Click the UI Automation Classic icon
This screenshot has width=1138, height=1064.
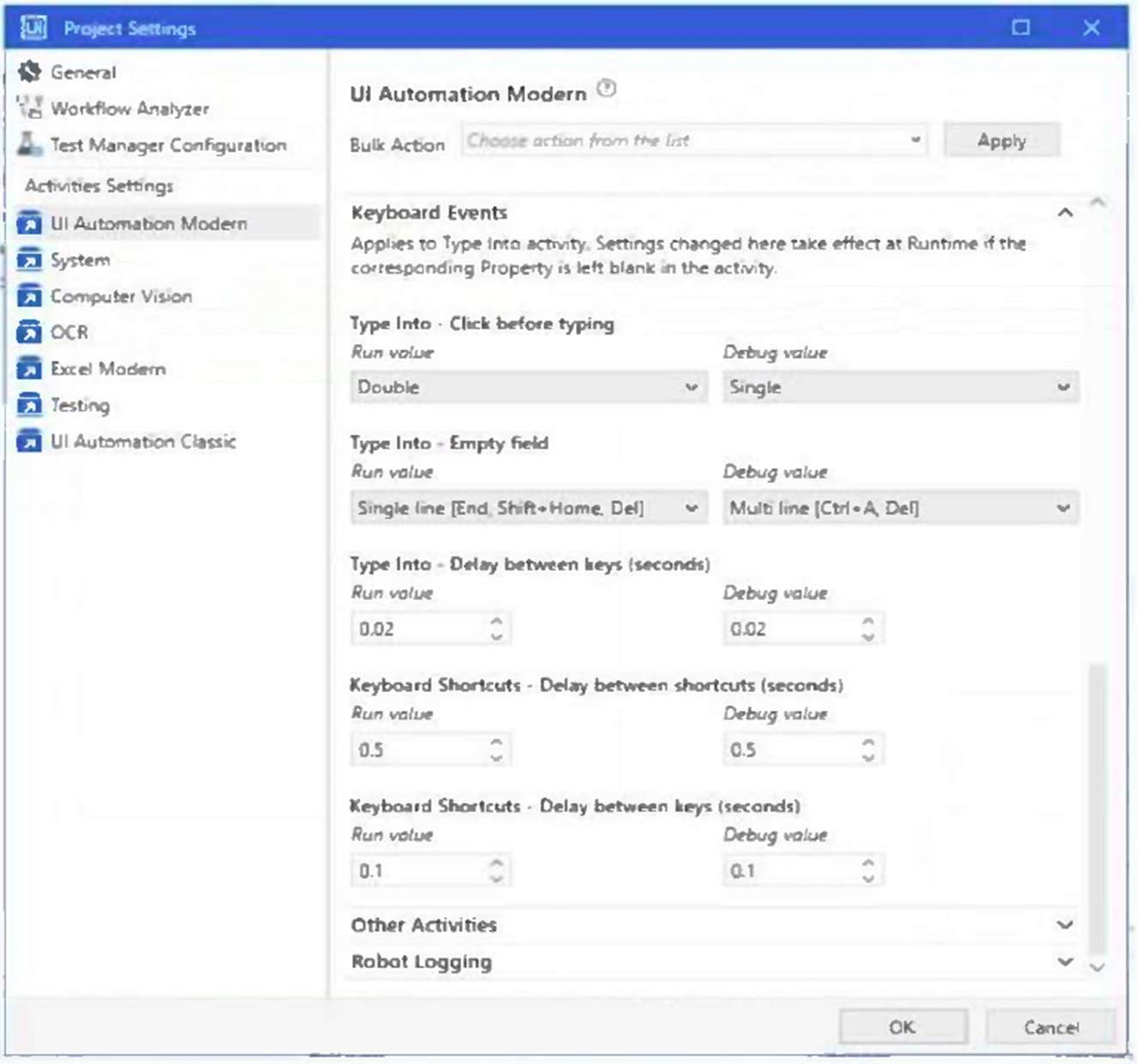click(29, 441)
